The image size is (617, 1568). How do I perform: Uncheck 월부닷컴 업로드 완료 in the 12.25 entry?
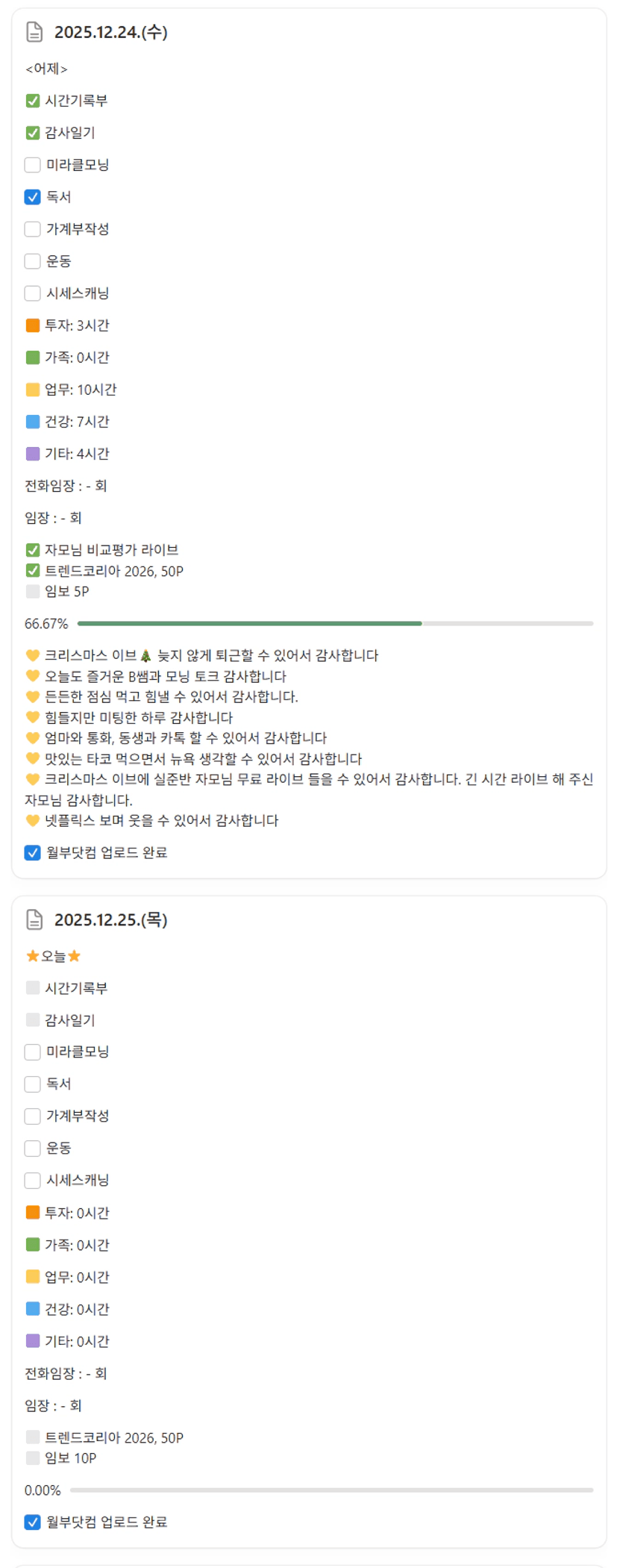pos(33,1522)
